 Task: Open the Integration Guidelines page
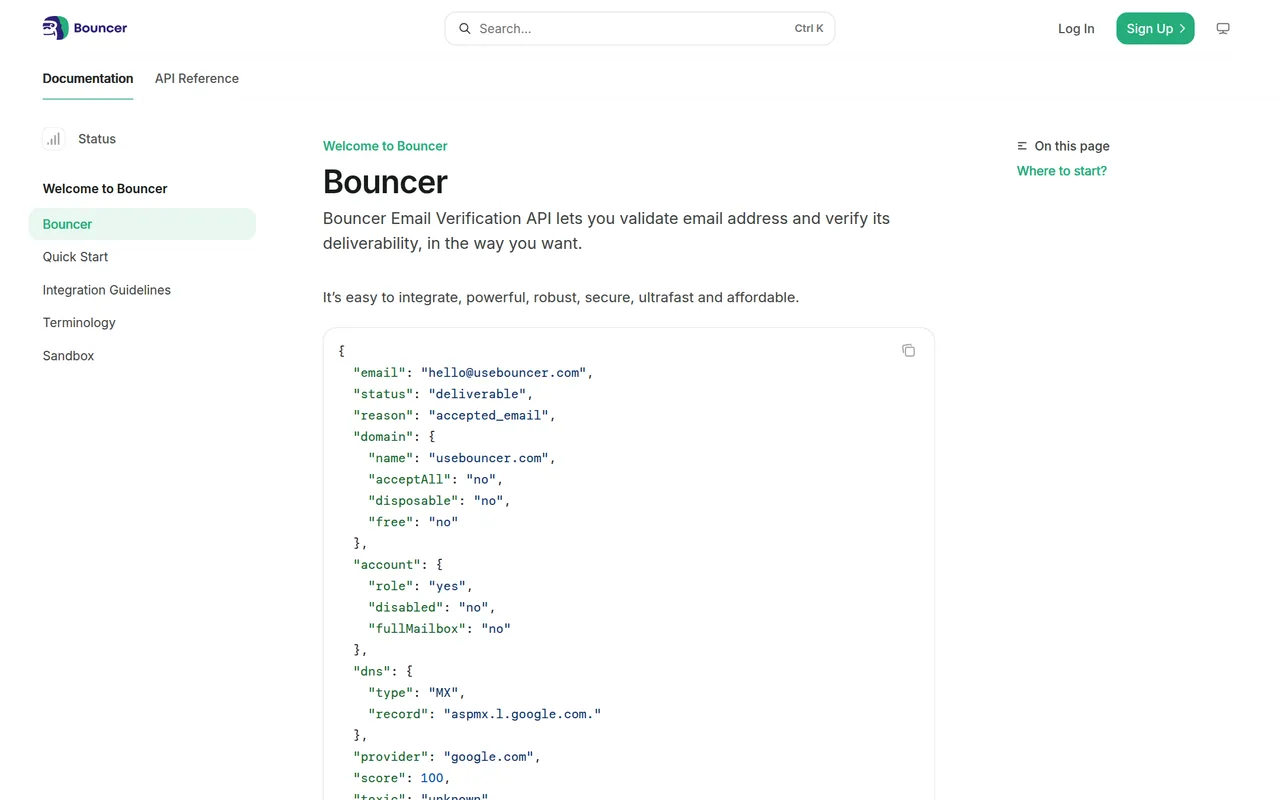pyautogui.click(x=107, y=290)
